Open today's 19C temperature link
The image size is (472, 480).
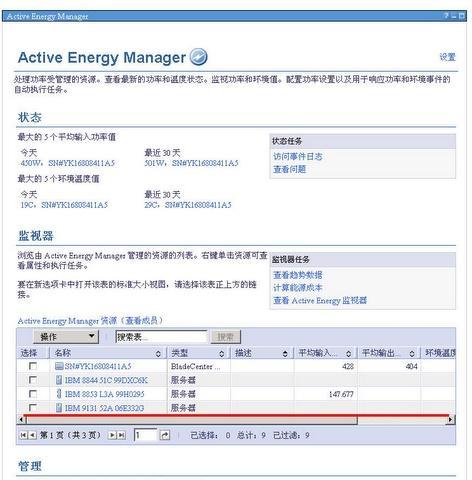point(64,205)
